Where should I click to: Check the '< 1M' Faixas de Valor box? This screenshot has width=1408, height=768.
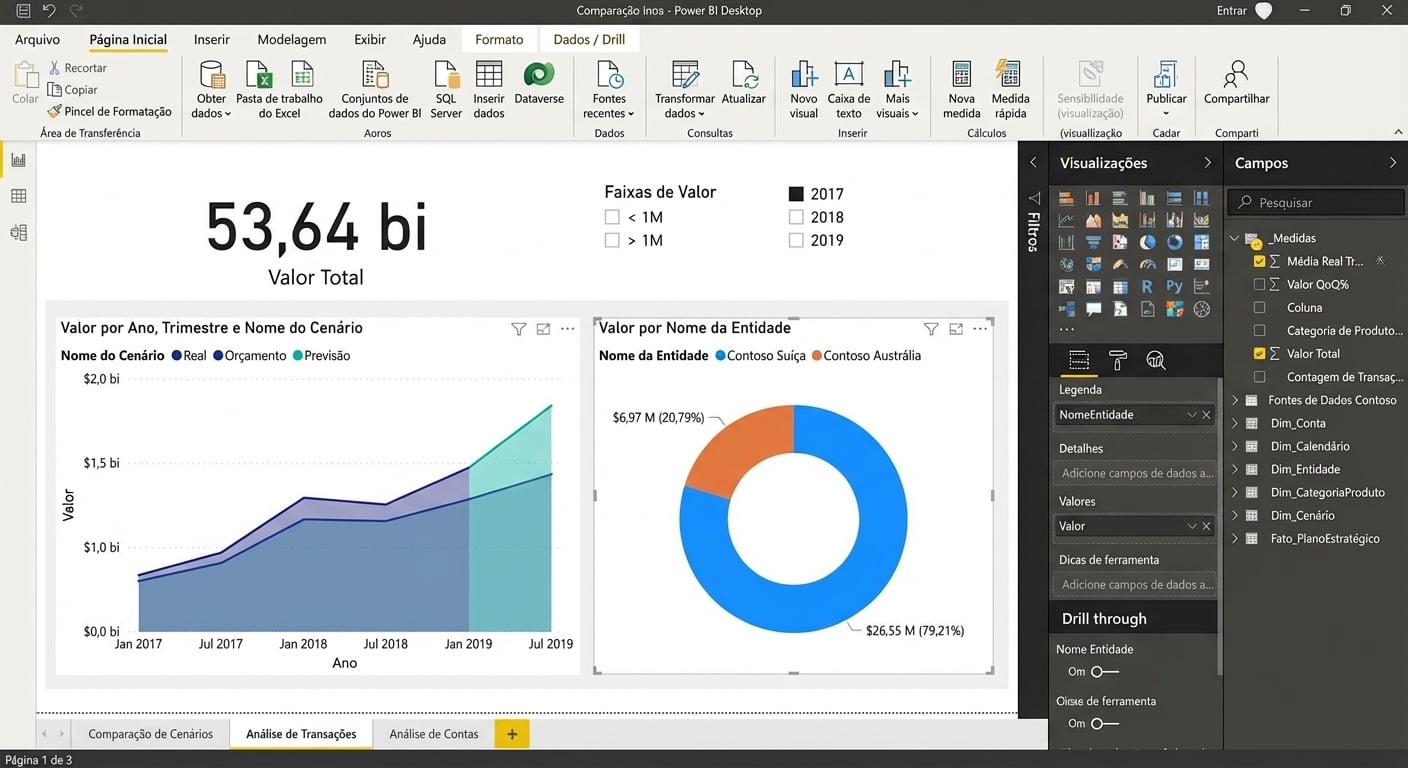(612, 217)
